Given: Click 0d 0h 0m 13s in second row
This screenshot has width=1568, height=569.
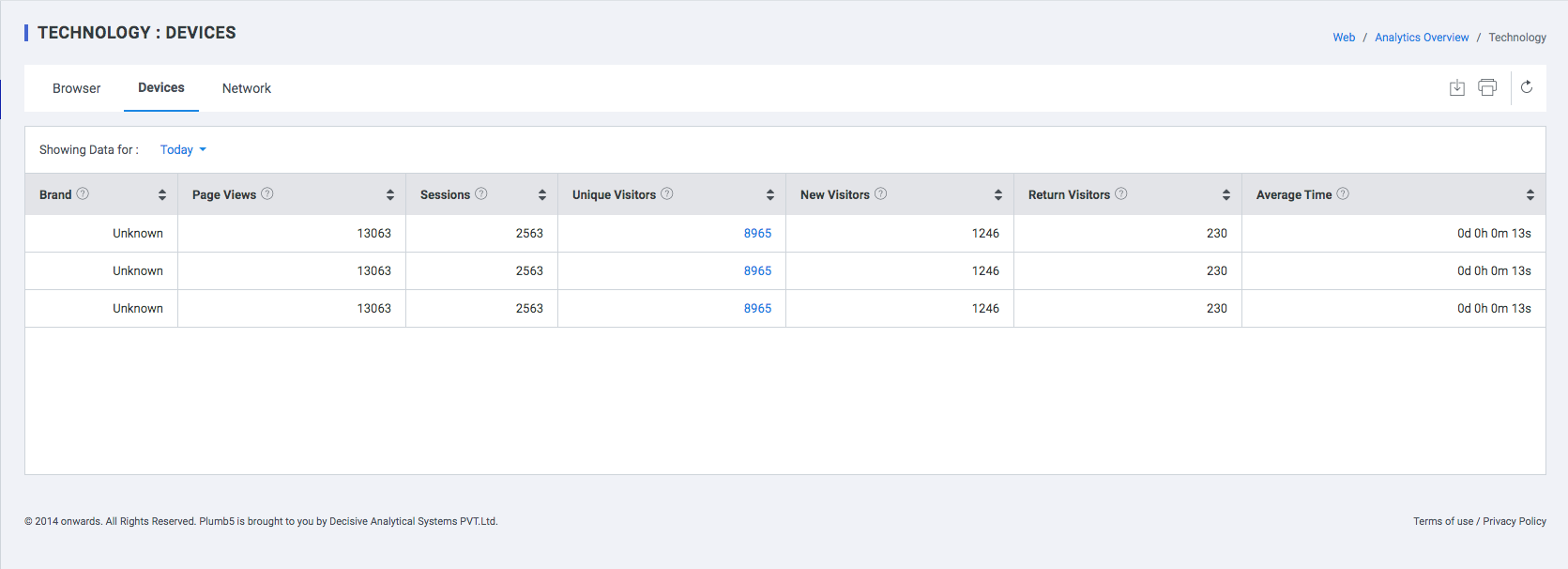Looking at the screenshot, I should click(1494, 270).
